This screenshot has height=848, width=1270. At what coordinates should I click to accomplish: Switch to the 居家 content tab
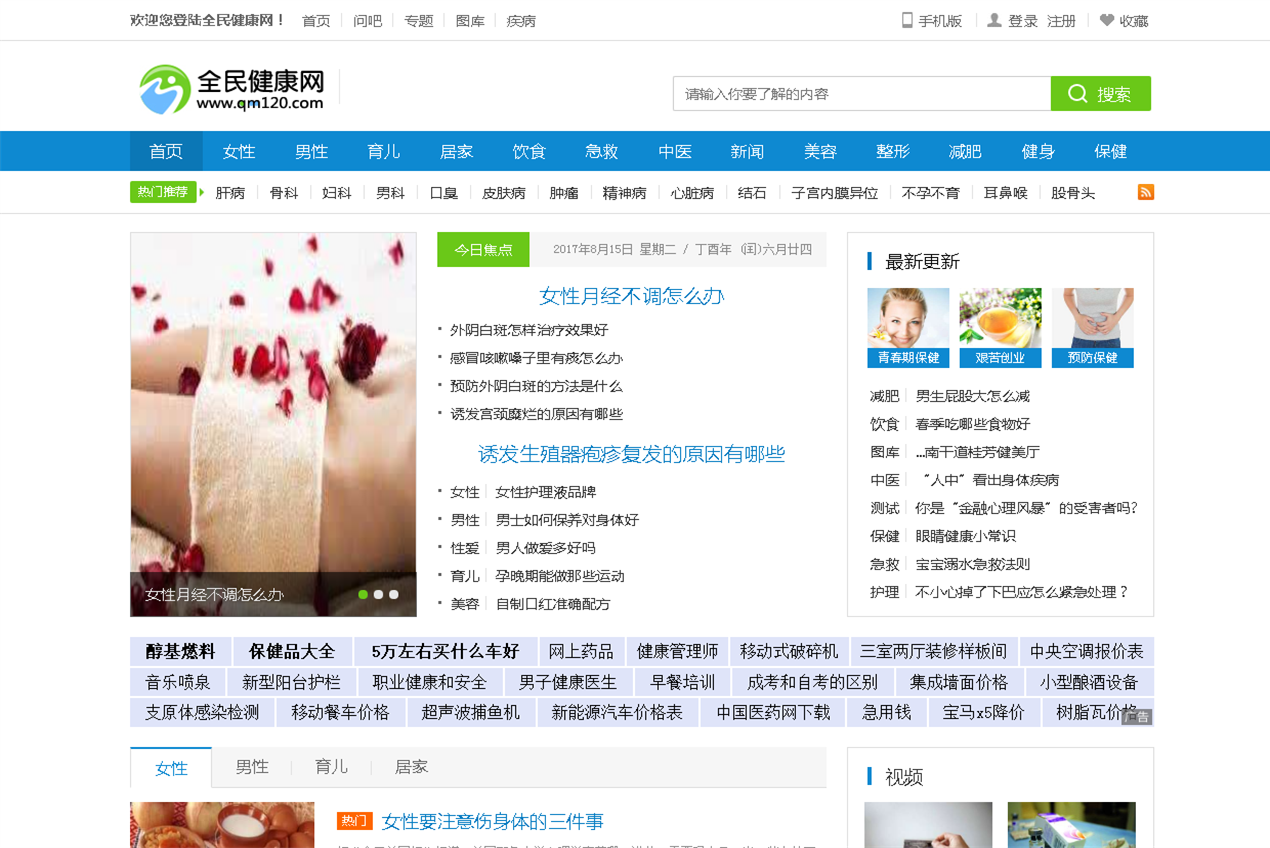pos(411,767)
